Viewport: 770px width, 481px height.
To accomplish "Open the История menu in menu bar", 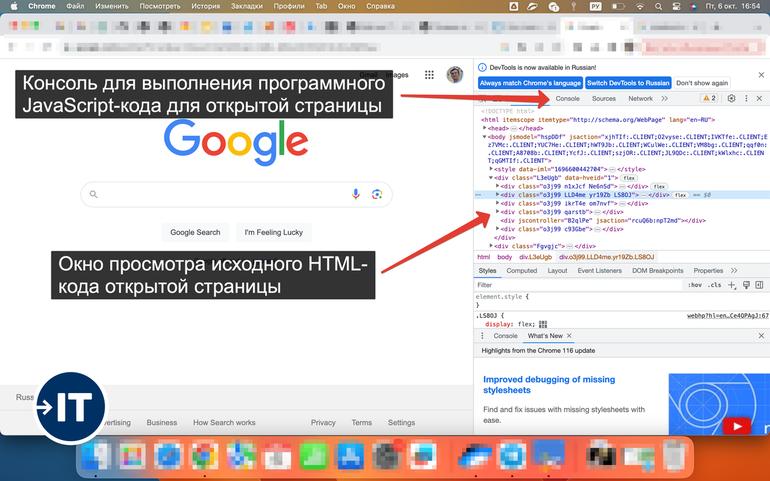I will 205,6.
